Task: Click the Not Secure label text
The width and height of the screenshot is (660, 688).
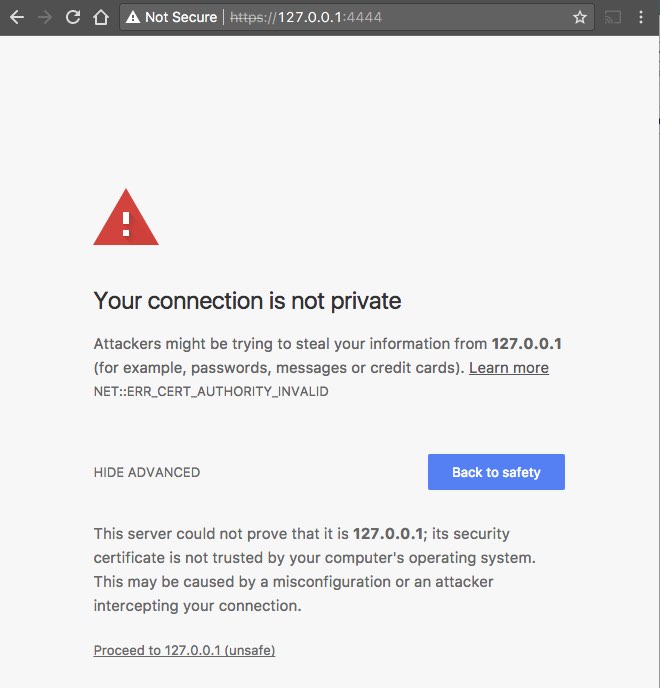Action: (x=181, y=17)
